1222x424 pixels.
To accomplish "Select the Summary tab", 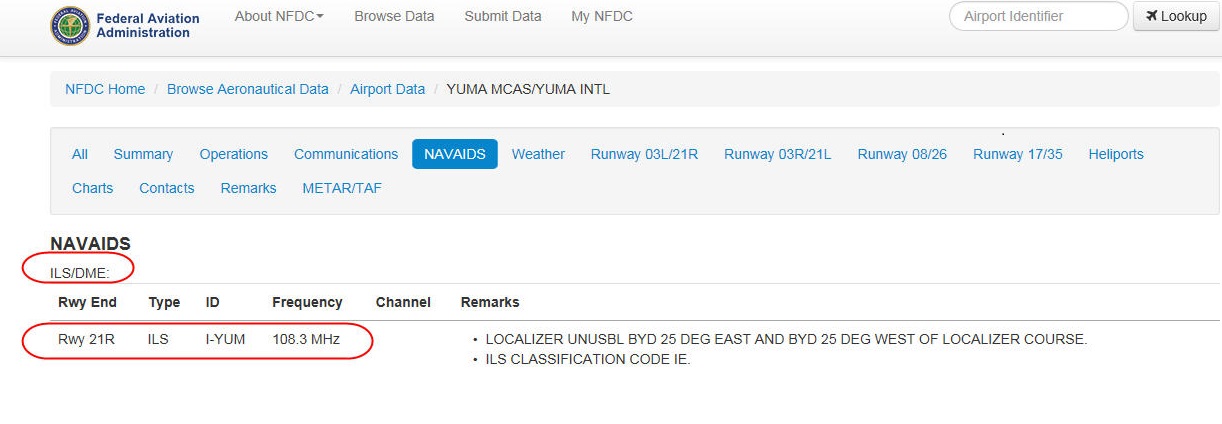I will click(x=143, y=154).
